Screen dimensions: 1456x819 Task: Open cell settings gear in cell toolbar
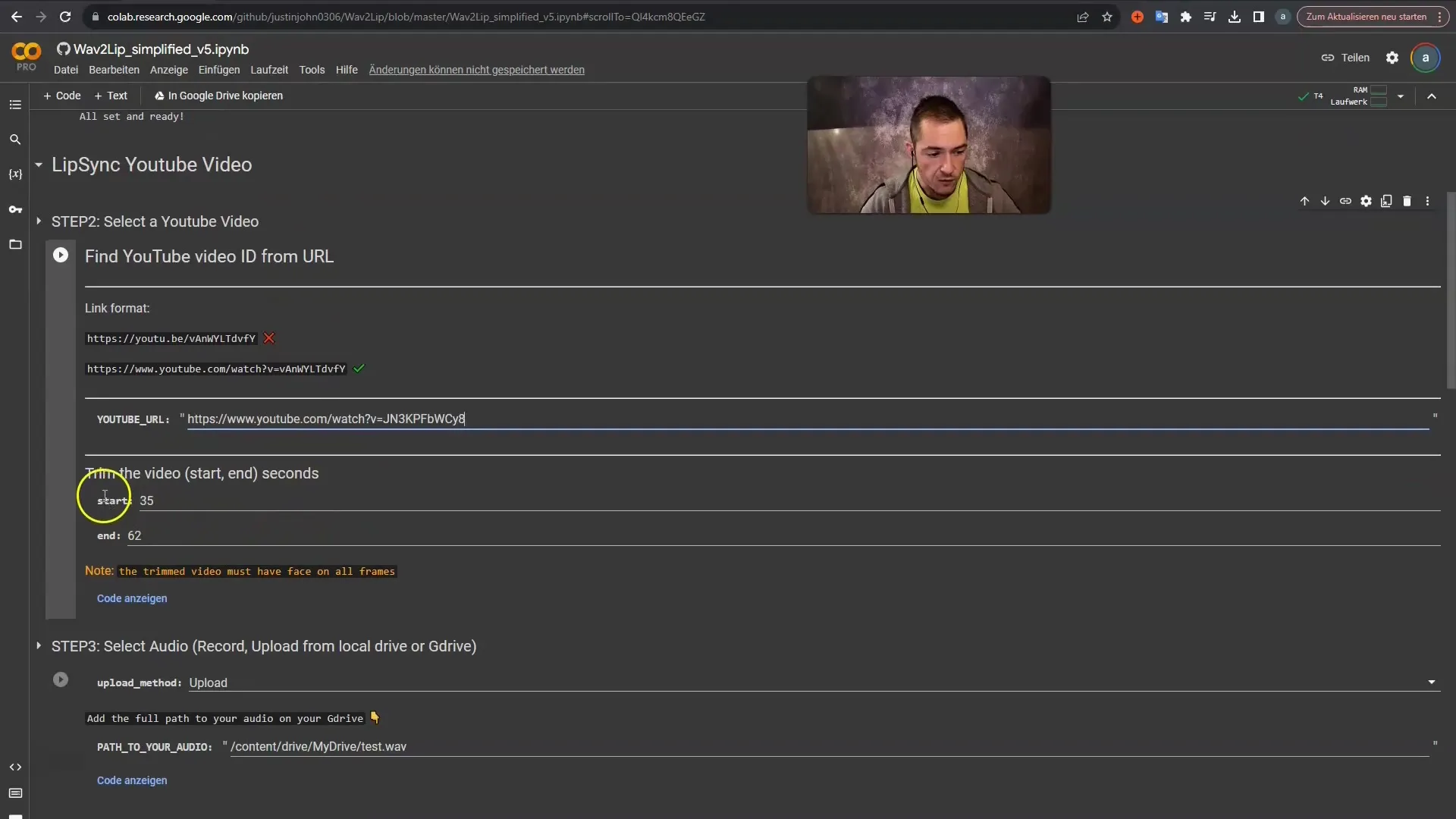[1366, 201]
